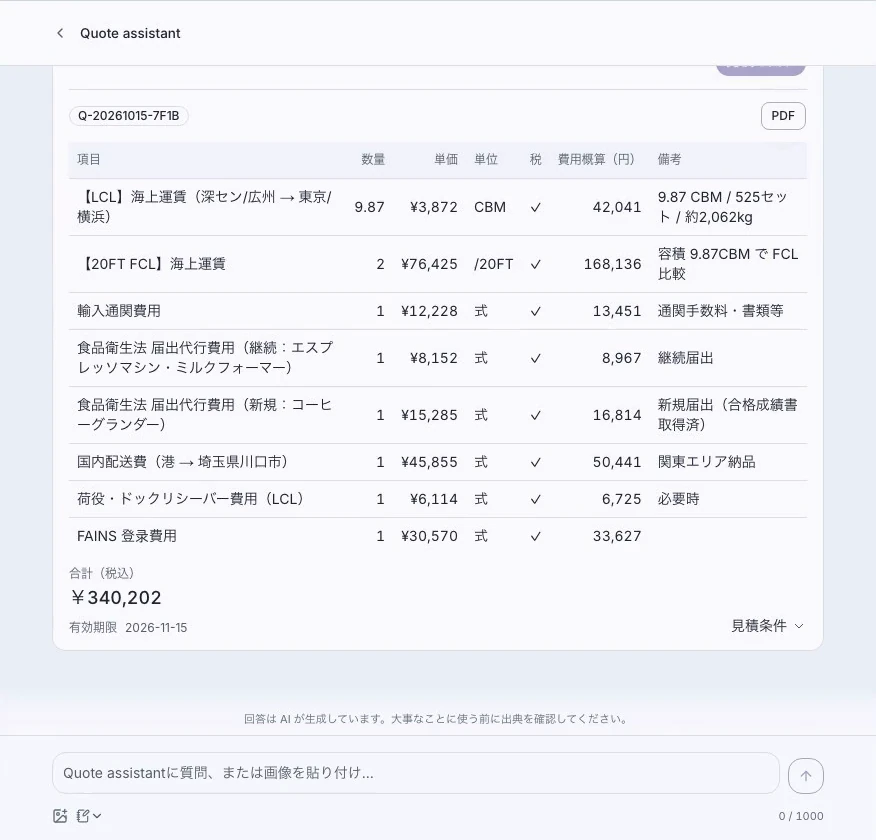
Task: Click the expiry date 2026-11-15
Action: [x=156, y=628]
